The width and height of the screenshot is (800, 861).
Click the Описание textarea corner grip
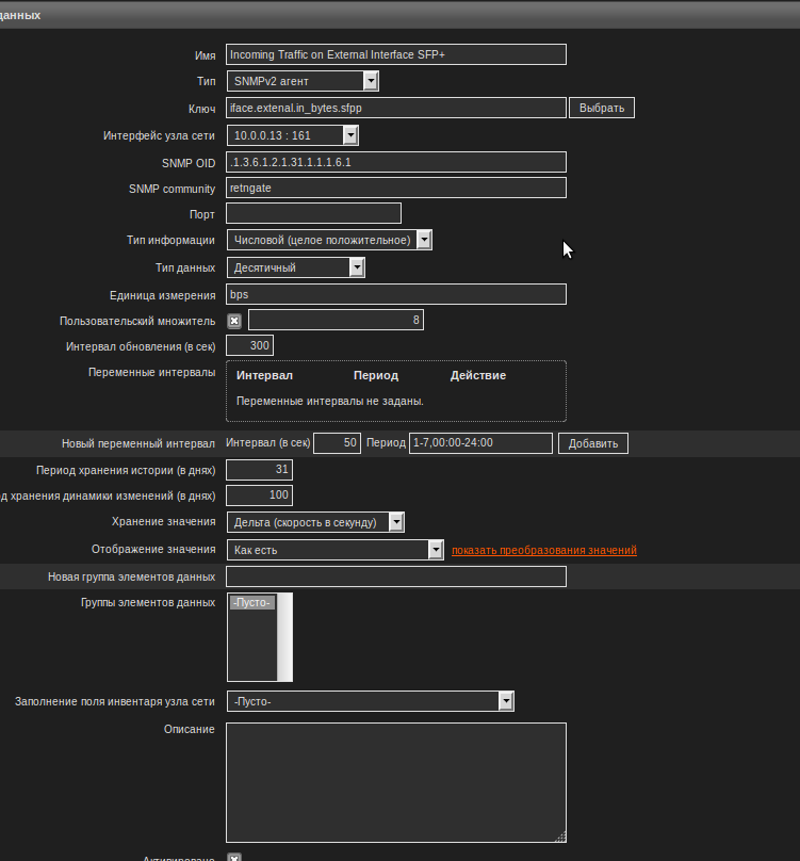pos(561,837)
